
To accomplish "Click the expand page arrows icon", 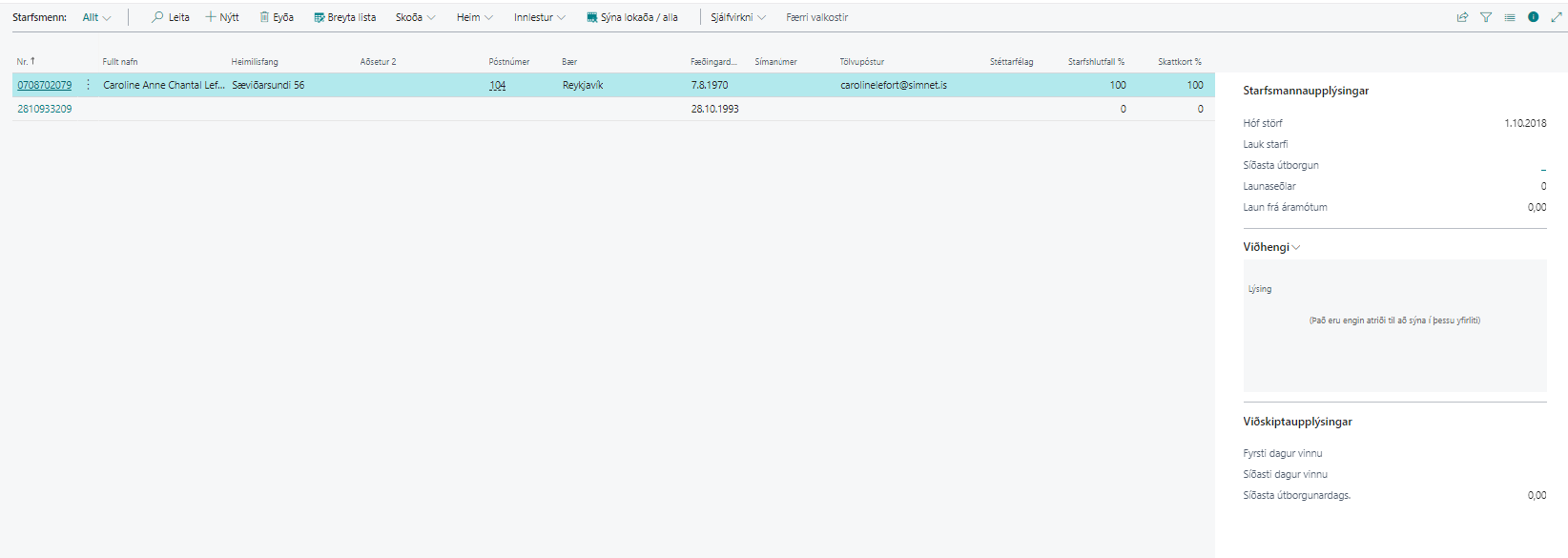I will (x=1557, y=17).
